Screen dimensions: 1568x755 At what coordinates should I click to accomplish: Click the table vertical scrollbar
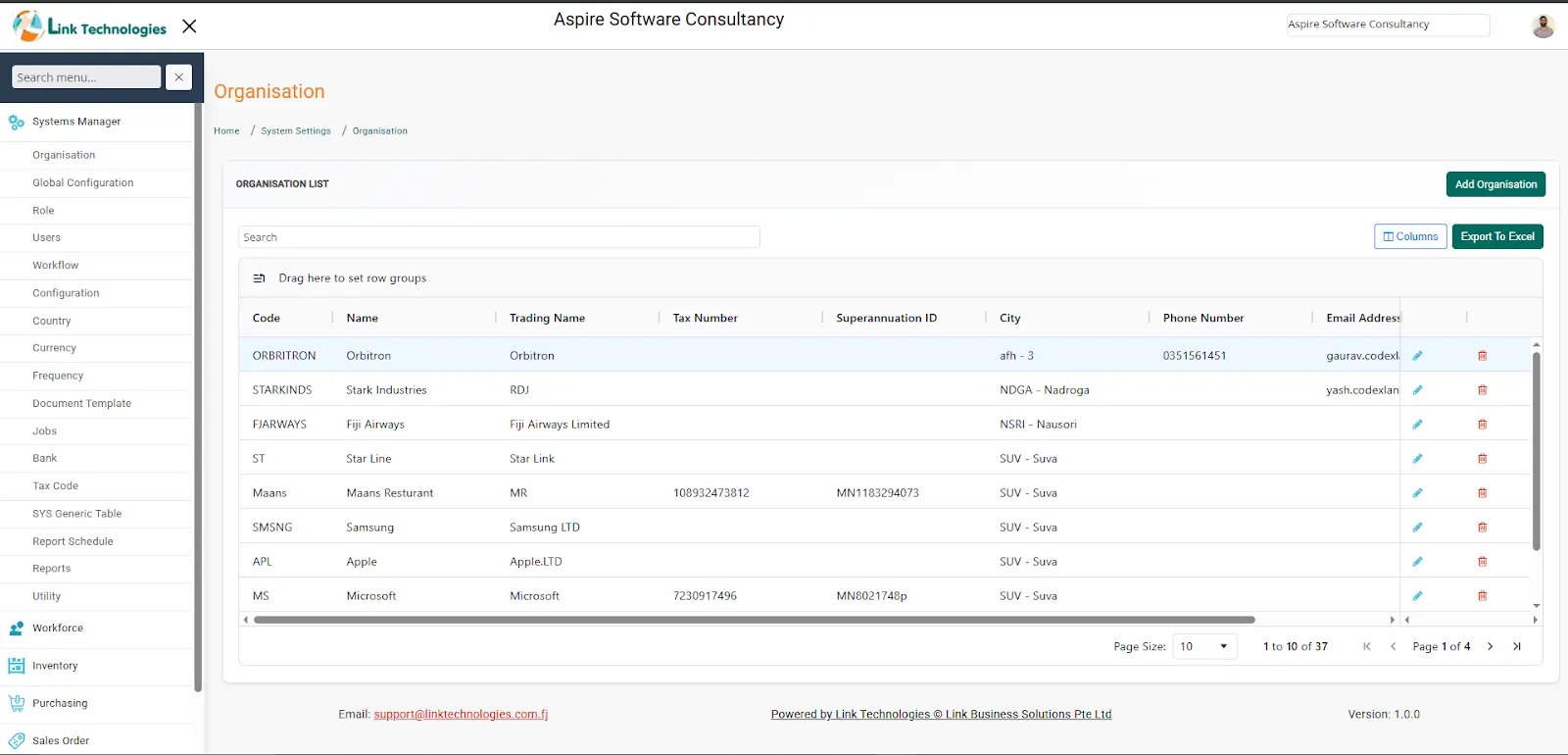[x=1536, y=451]
